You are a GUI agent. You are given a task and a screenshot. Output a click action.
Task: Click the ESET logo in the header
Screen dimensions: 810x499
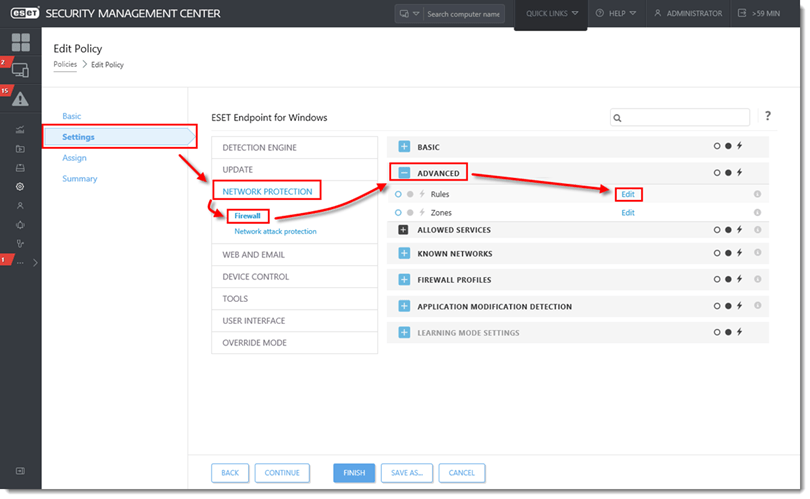[24, 13]
